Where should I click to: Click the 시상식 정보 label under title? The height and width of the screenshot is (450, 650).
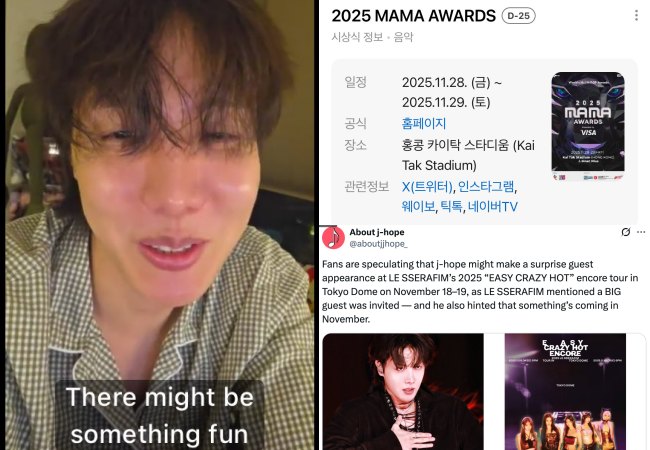[x=357, y=37]
